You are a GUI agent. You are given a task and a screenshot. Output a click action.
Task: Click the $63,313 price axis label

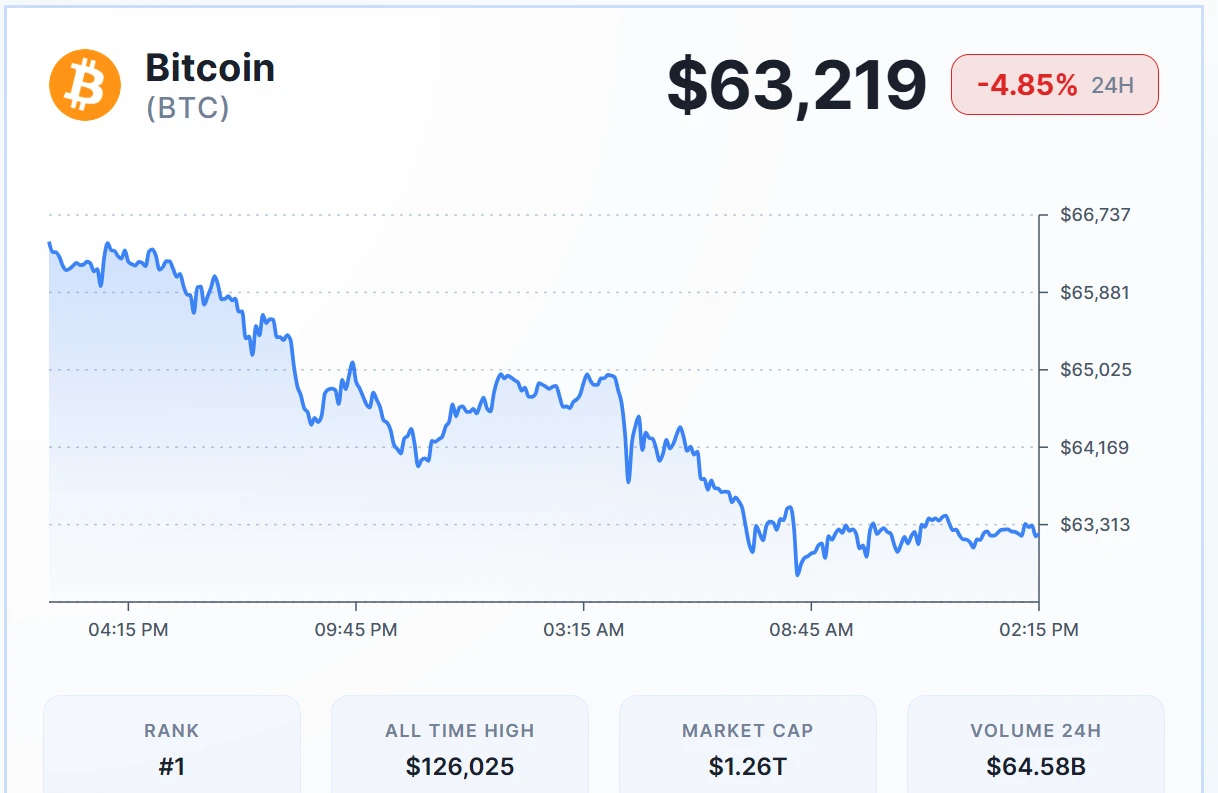[1095, 524]
